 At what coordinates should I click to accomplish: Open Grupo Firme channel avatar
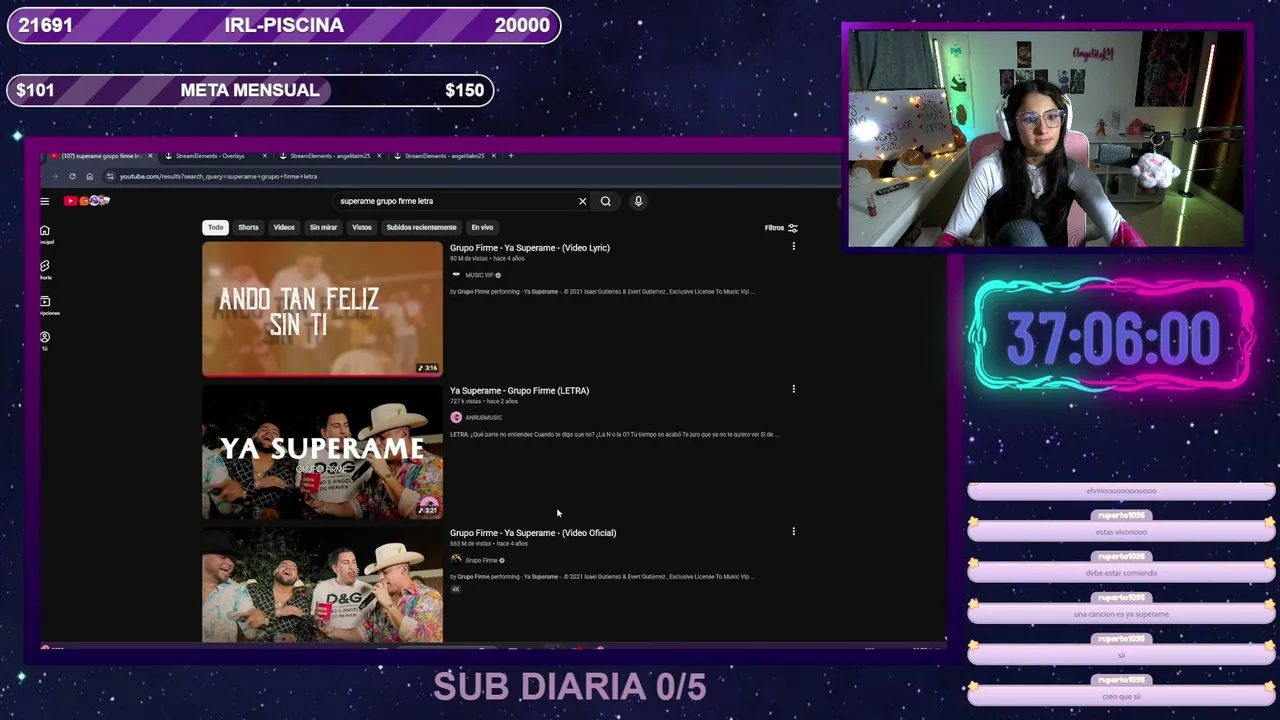(x=456, y=560)
